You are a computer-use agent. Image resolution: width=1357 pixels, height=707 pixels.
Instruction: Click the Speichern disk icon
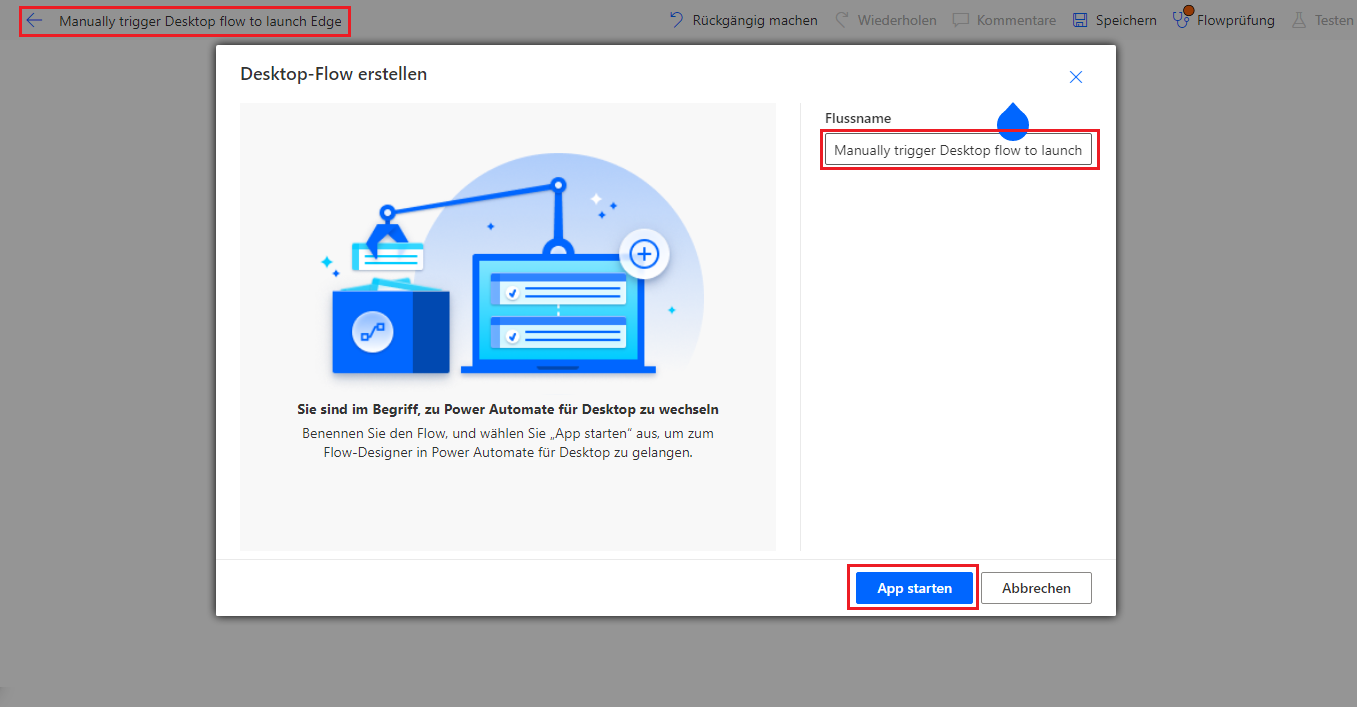pyautogui.click(x=1080, y=20)
